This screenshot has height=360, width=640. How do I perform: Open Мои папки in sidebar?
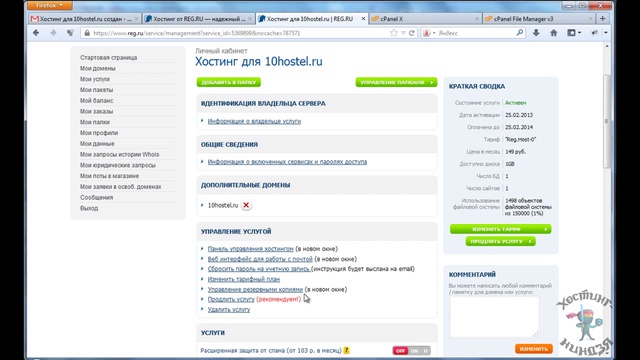pyautogui.click(x=95, y=122)
